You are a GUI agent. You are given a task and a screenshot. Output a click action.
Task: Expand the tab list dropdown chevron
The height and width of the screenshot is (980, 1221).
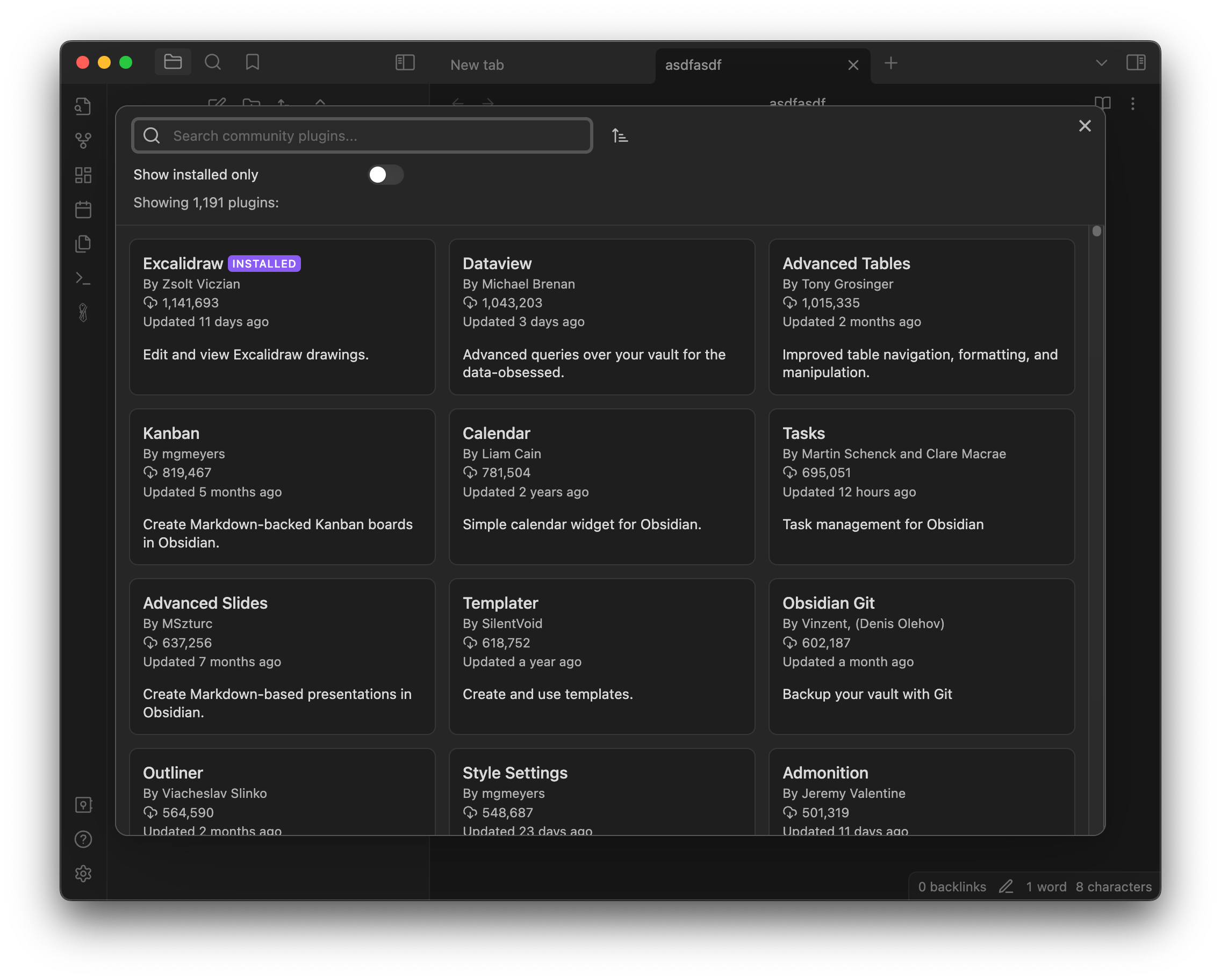(x=1101, y=63)
